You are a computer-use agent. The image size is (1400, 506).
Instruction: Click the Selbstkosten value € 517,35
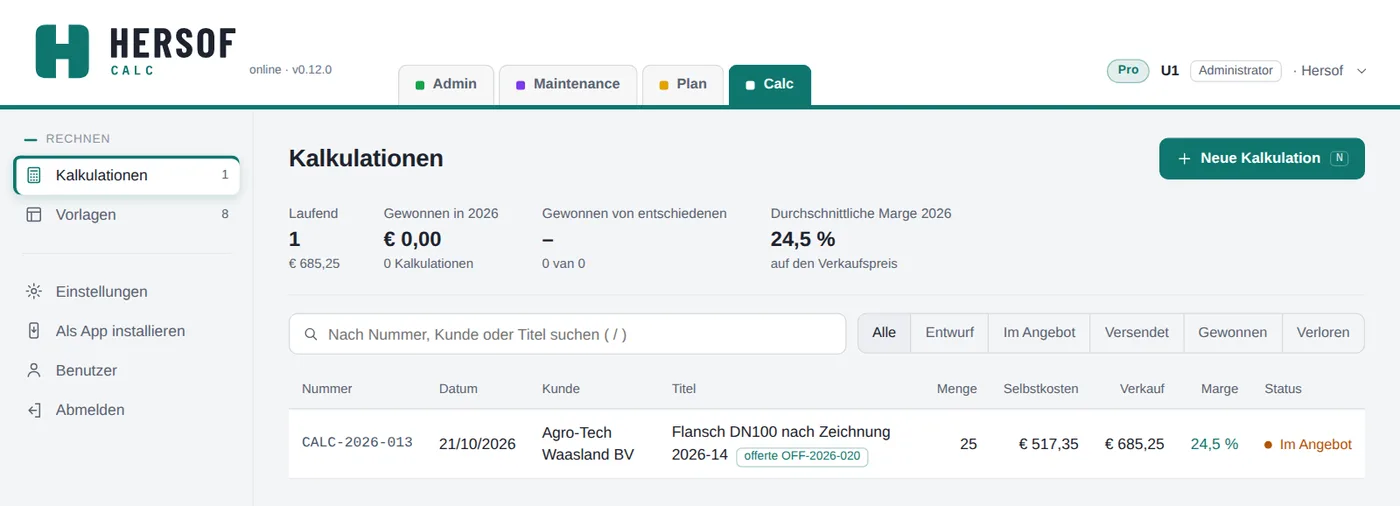point(1048,444)
